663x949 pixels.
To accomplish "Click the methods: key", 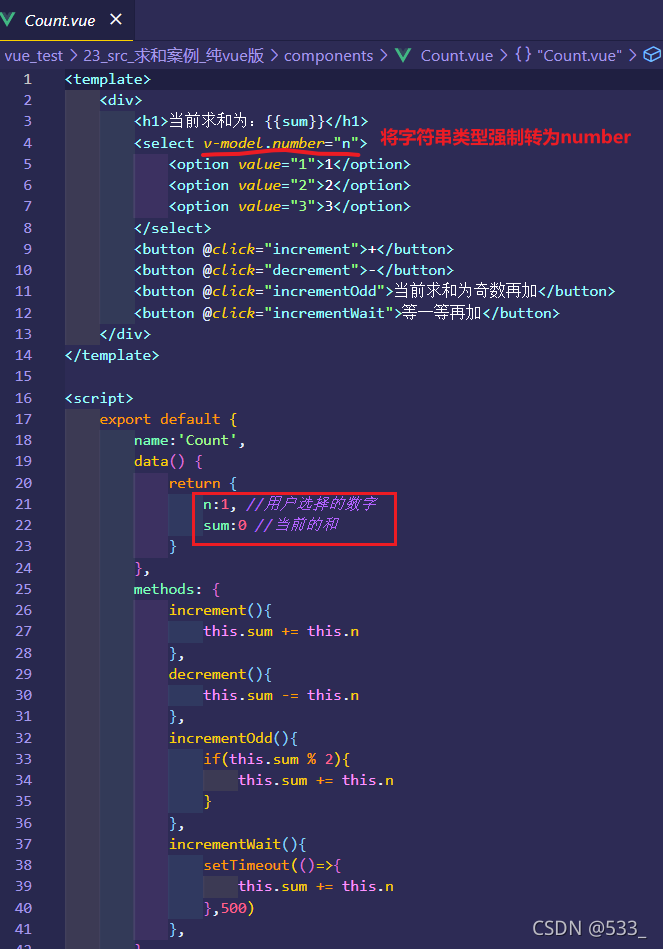I will tap(168, 589).
